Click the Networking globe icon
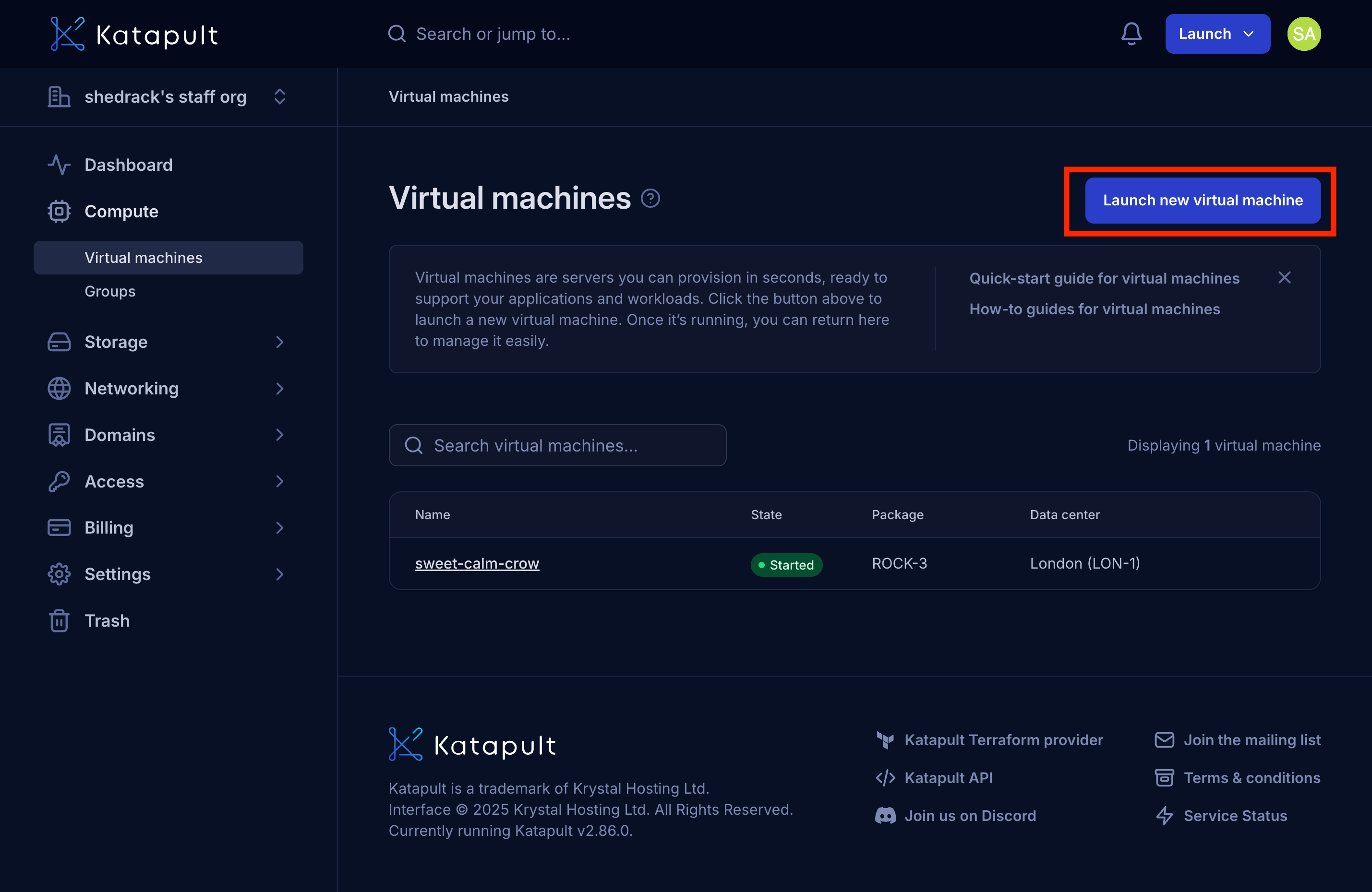Viewport: 1372px width, 892px height. (x=59, y=388)
